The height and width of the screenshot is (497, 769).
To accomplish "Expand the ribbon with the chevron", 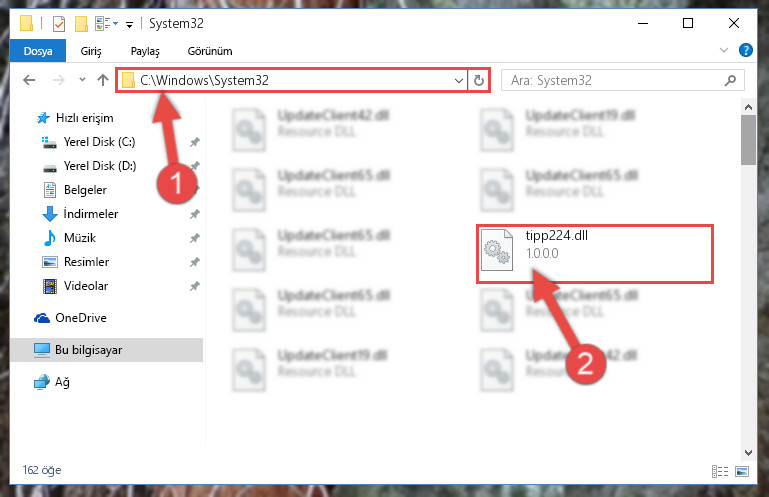I will (x=723, y=50).
